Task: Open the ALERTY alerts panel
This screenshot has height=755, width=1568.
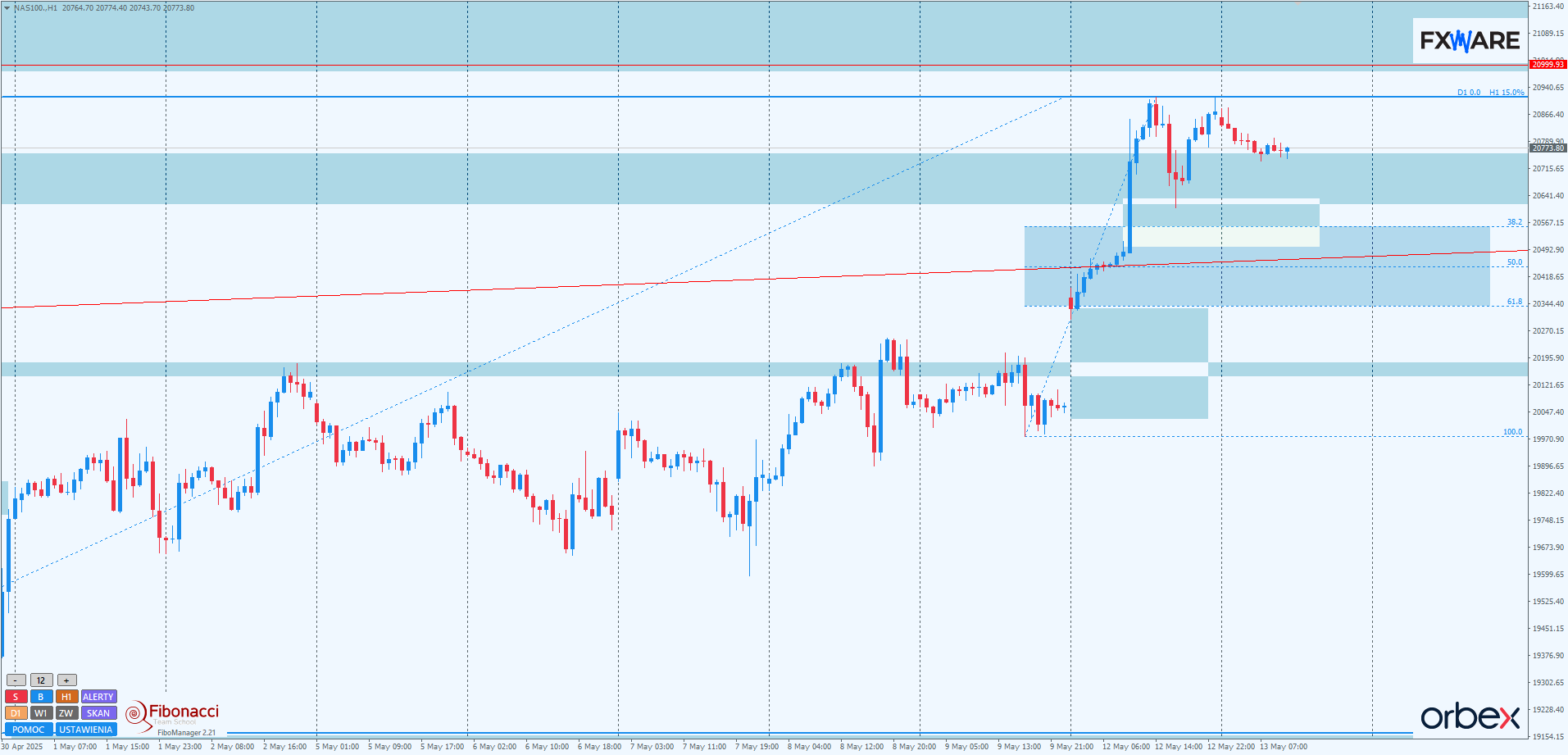Action: [98, 697]
